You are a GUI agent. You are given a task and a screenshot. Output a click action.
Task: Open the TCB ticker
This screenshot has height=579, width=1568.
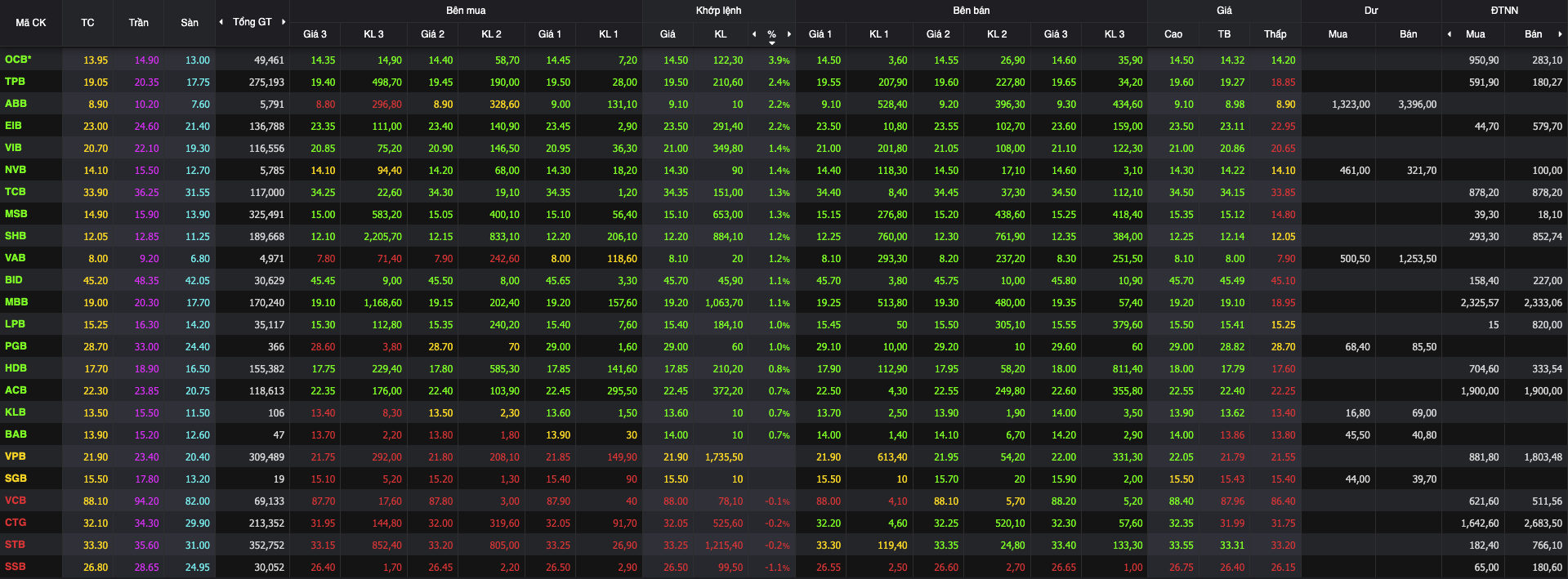click(x=16, y=192)
